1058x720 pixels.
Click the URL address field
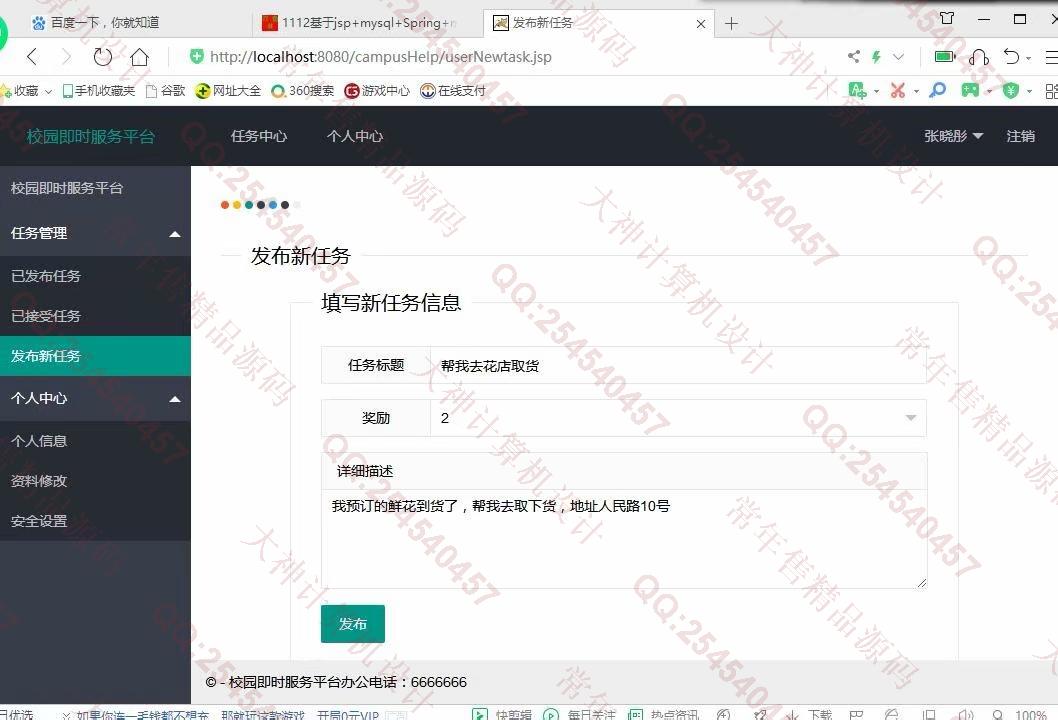(x=381, y=57)
